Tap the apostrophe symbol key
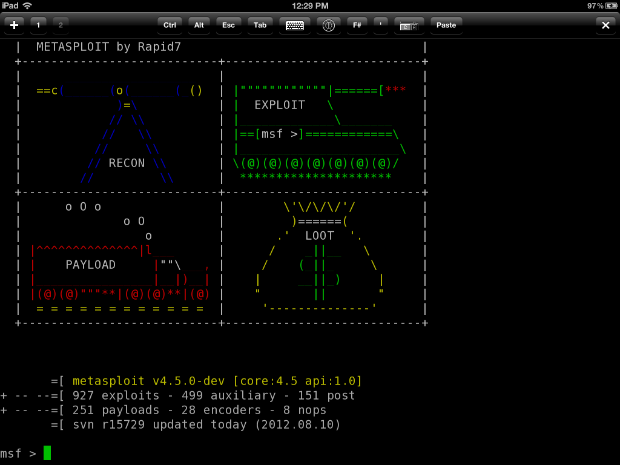Viewport: 620px width, 465px height. 381,24
